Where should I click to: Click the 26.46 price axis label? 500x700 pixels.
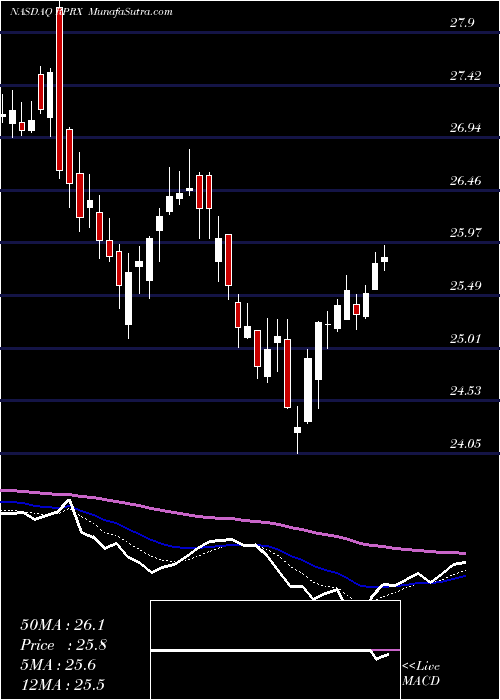click(x=465, y=181)
